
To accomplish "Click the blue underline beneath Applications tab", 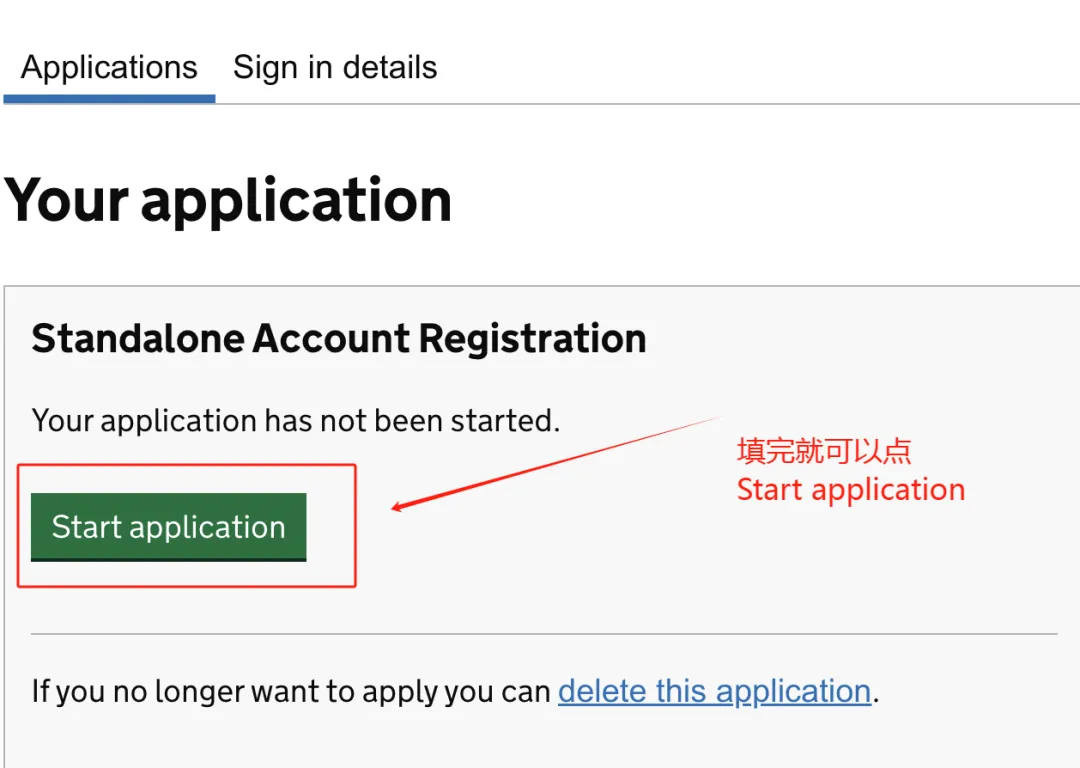I will (109, 99).
